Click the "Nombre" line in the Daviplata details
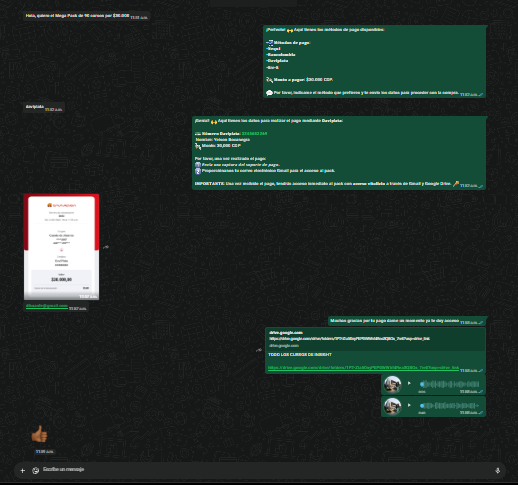 (222, 140)
